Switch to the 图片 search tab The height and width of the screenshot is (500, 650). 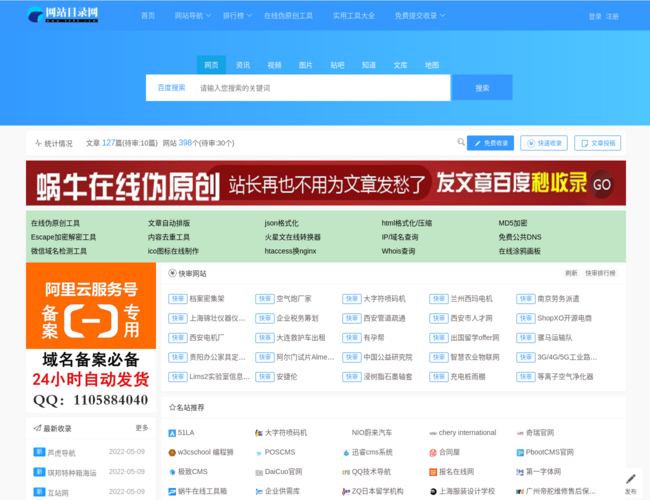[306, 65]
